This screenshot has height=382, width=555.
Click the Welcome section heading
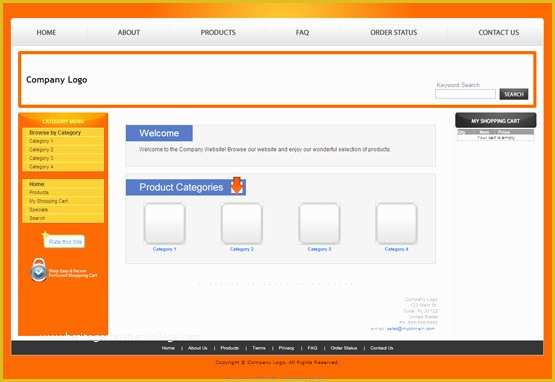click(x=159, y=133)
